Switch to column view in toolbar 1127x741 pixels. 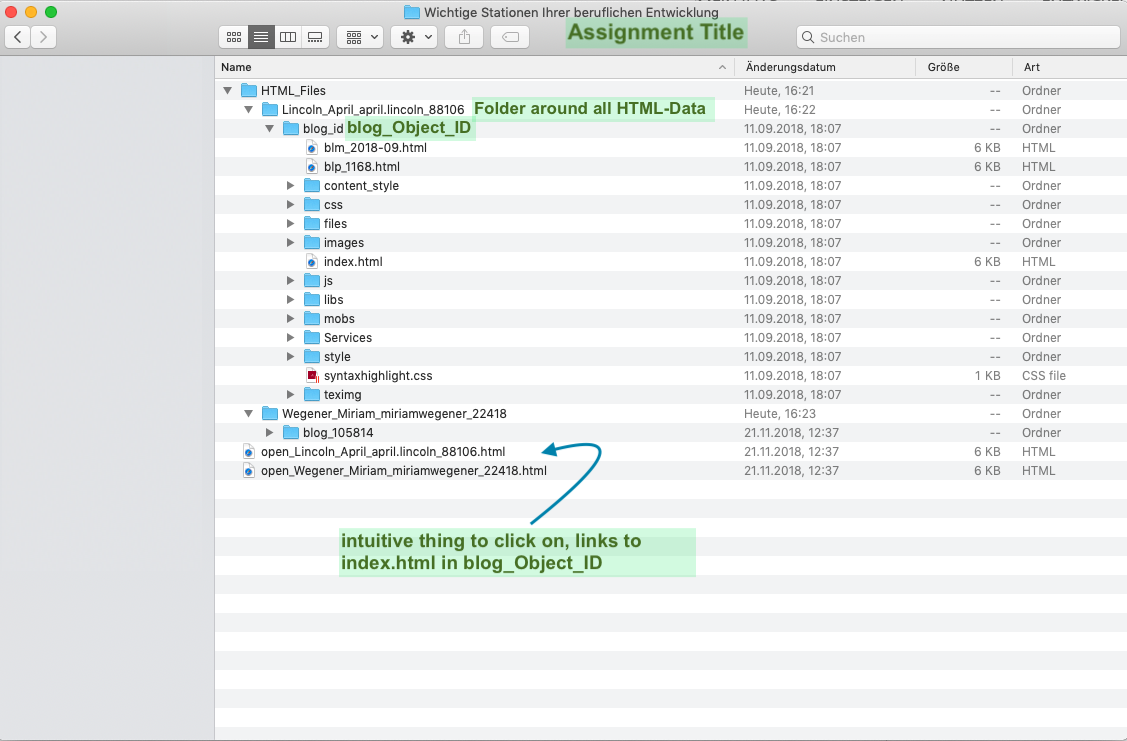[288, 37]
